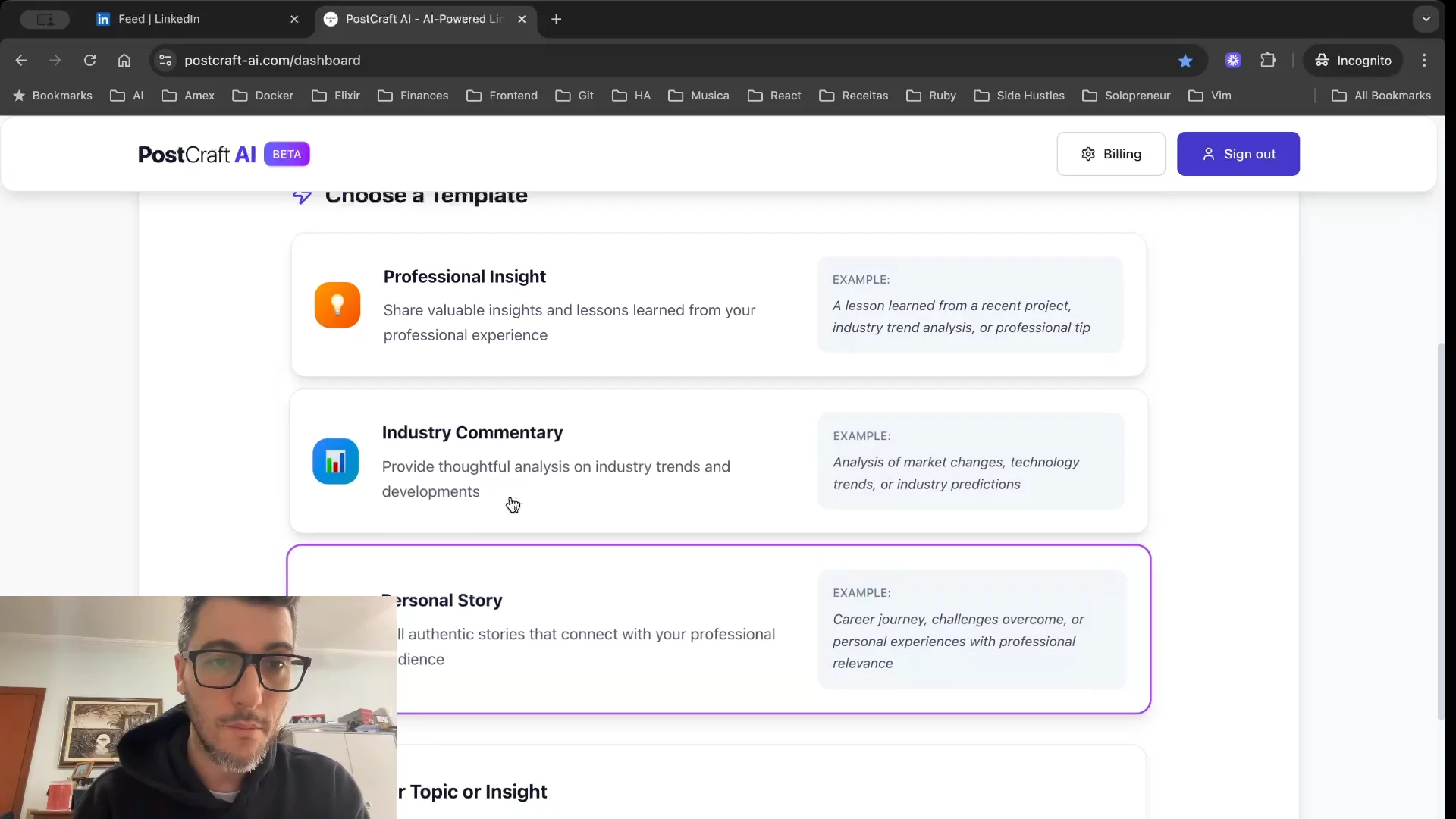Image resolution: width=1456 pixels, height=819 pixels.
Task: Go back with the browser back arrow
Action: [21, 60]
